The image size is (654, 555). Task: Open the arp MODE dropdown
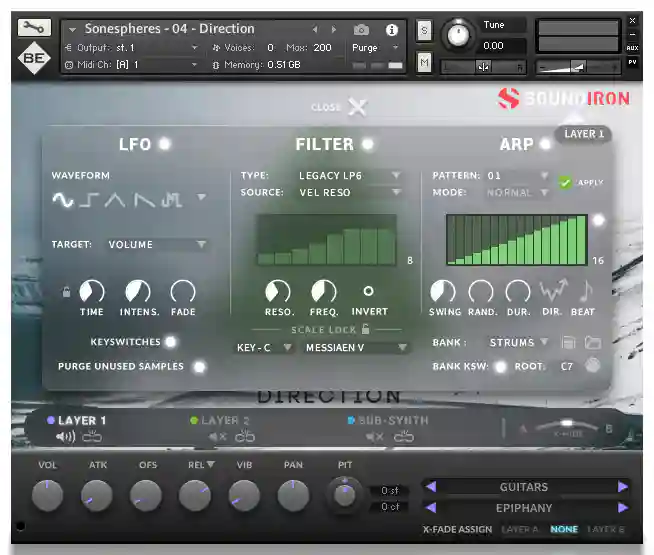(517, 192)
